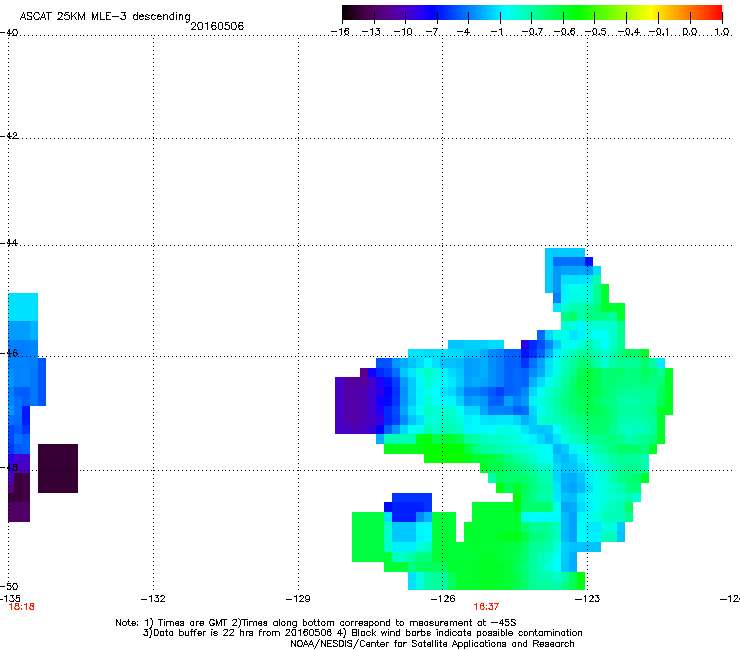
Task: Click the -0.7 label on the color scale
Action: 532,32
